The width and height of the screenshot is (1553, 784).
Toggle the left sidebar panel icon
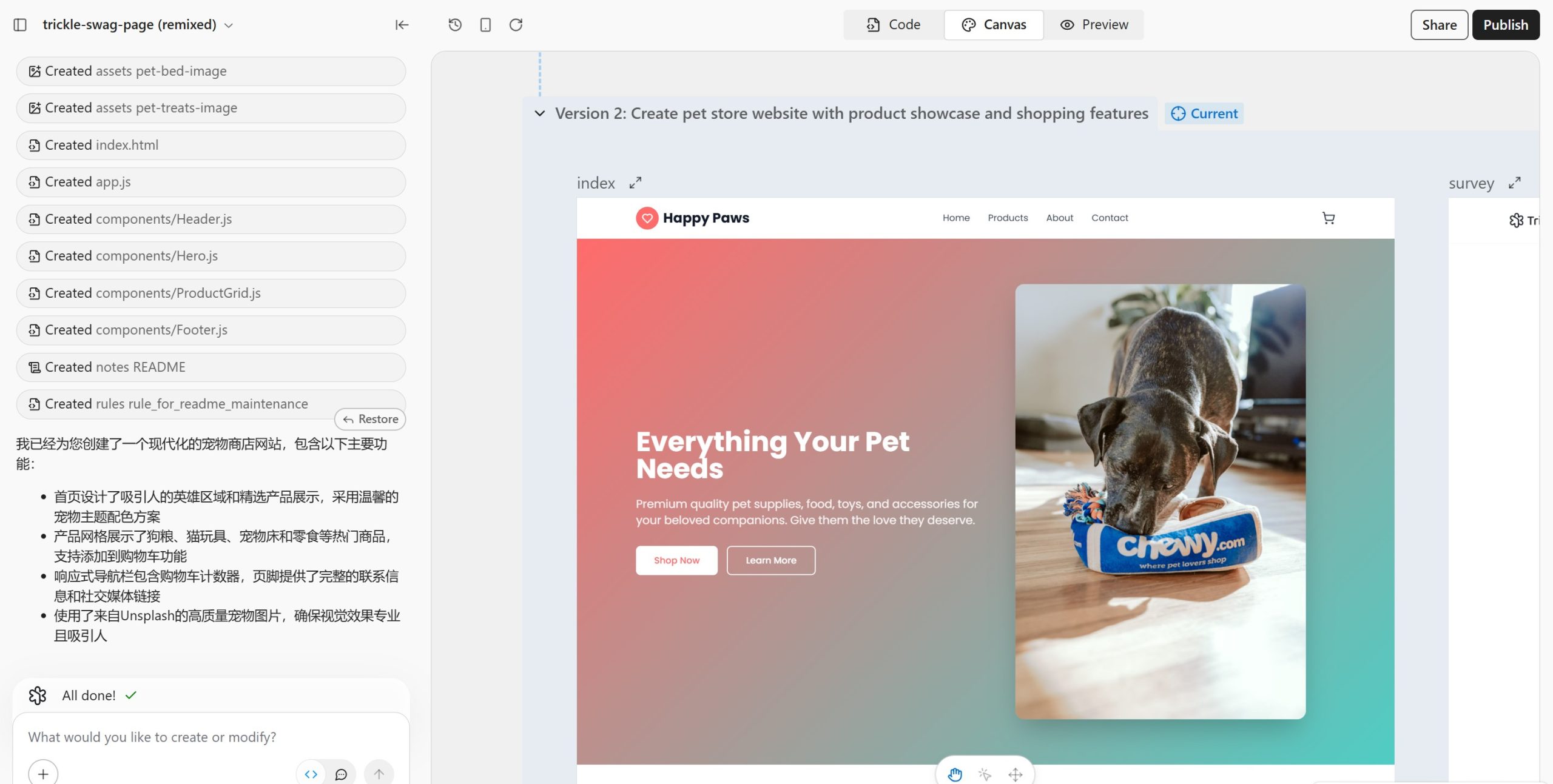[20, 25]
